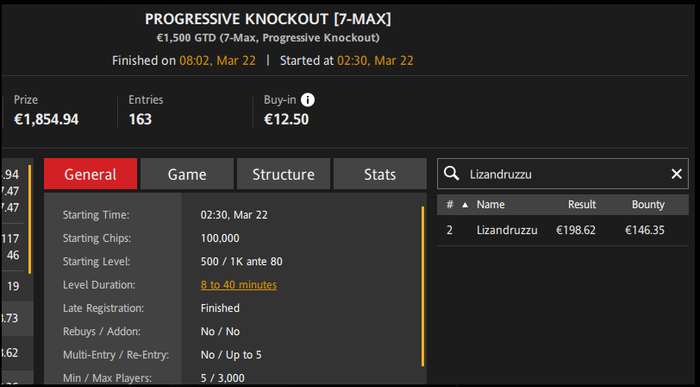Image resolution: width=700 pixels, height=387 pixels.
Task: Switch to the Game tab
Action: click(187, 174)
